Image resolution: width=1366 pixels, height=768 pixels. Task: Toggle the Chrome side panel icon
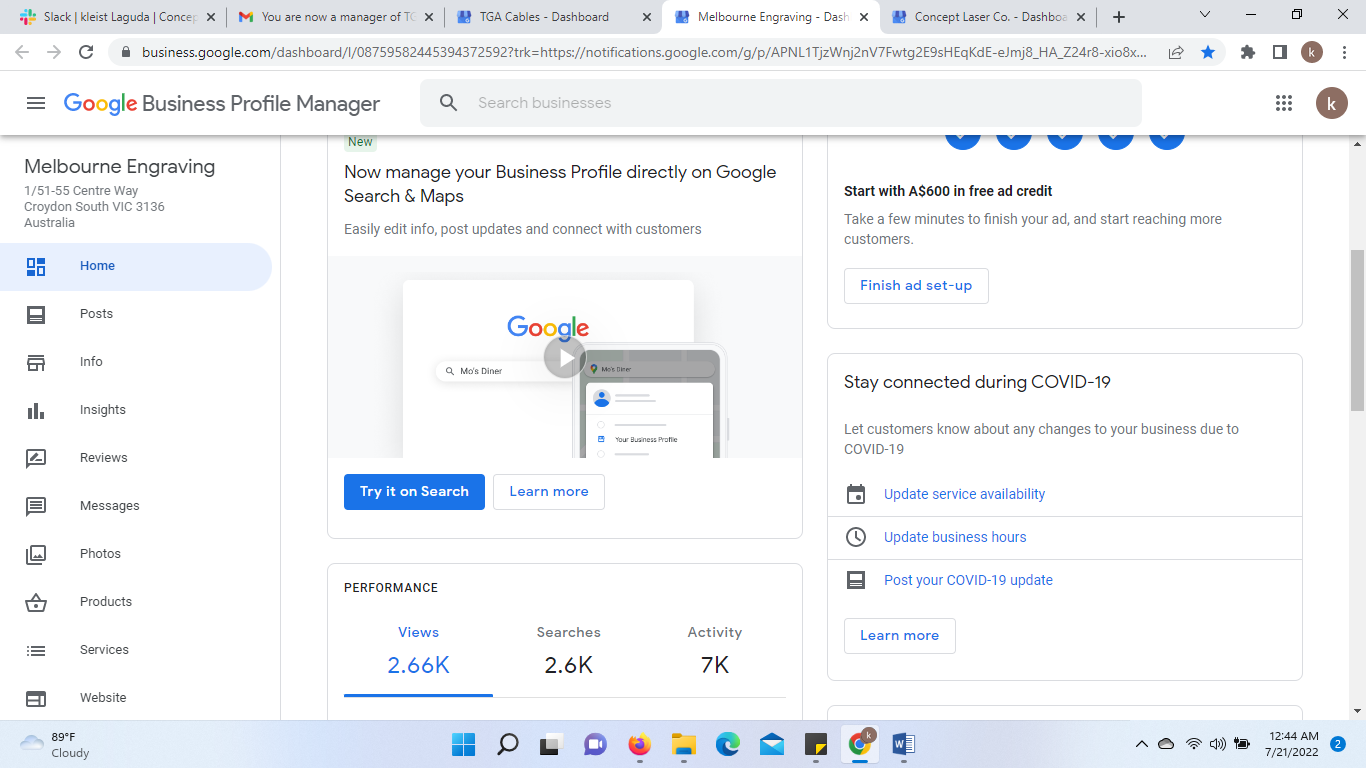click(1280, 52)
